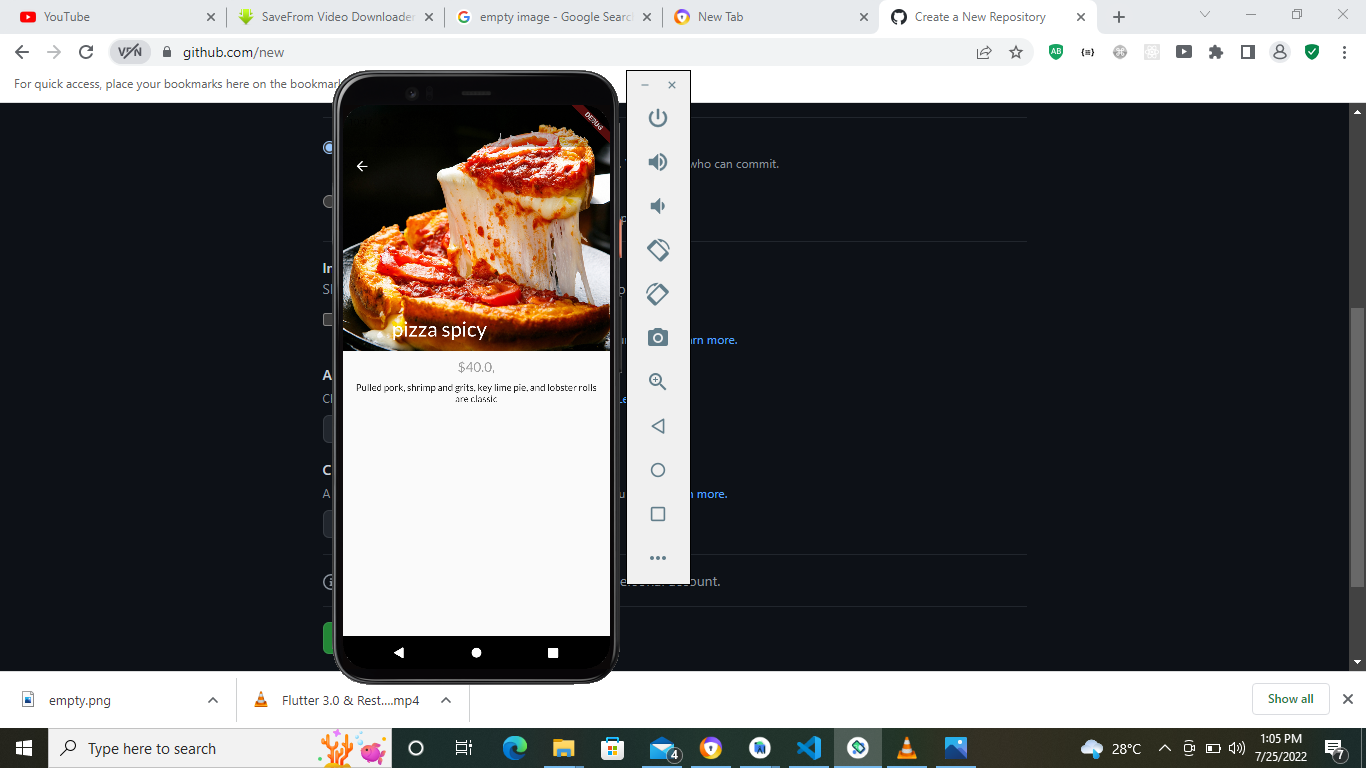Switch to the YouTube tab

(x=100, y=16)
